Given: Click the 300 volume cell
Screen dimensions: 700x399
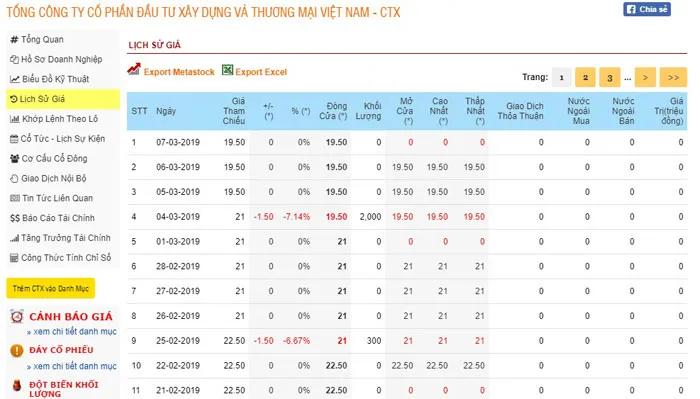Looking at the screenshot, I should pos(374,341).
